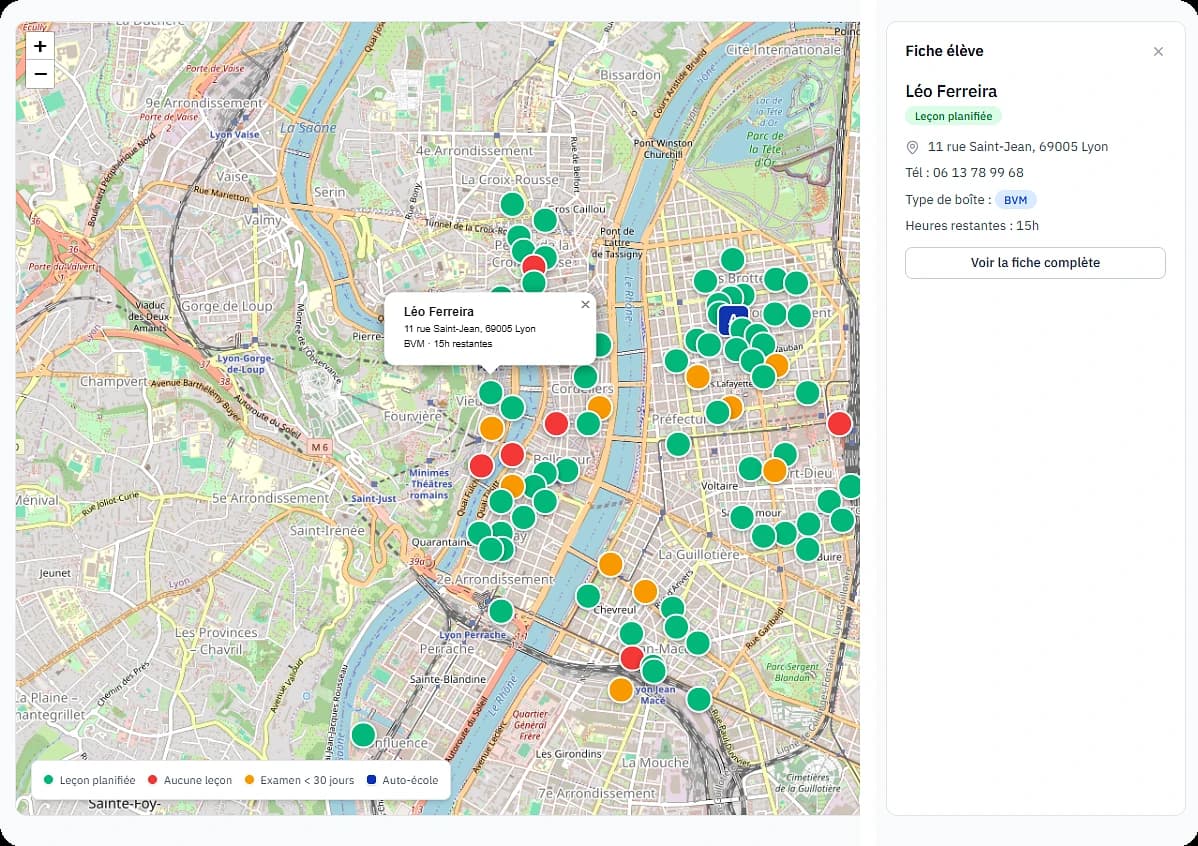Click the Léo Ferreira panel heading

(x=951, y=91)
